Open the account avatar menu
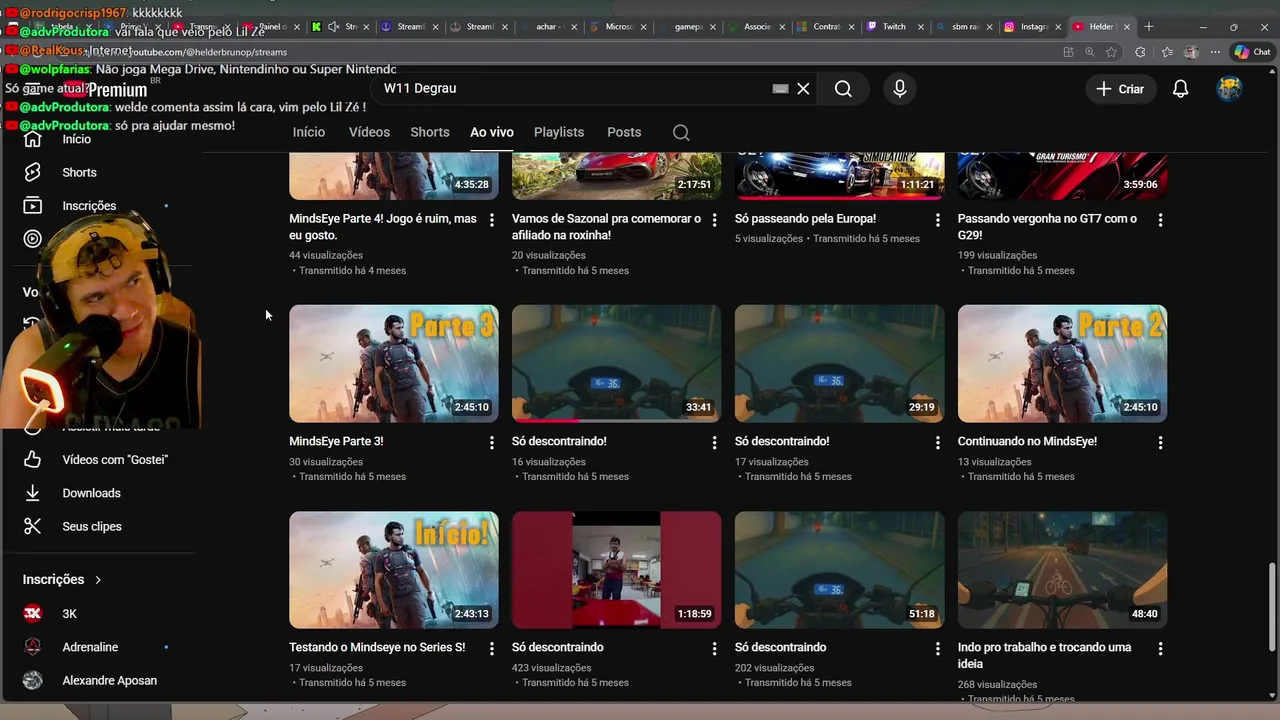The width and height of the screenshot is (1280, 720). [x=1229, y=89]
